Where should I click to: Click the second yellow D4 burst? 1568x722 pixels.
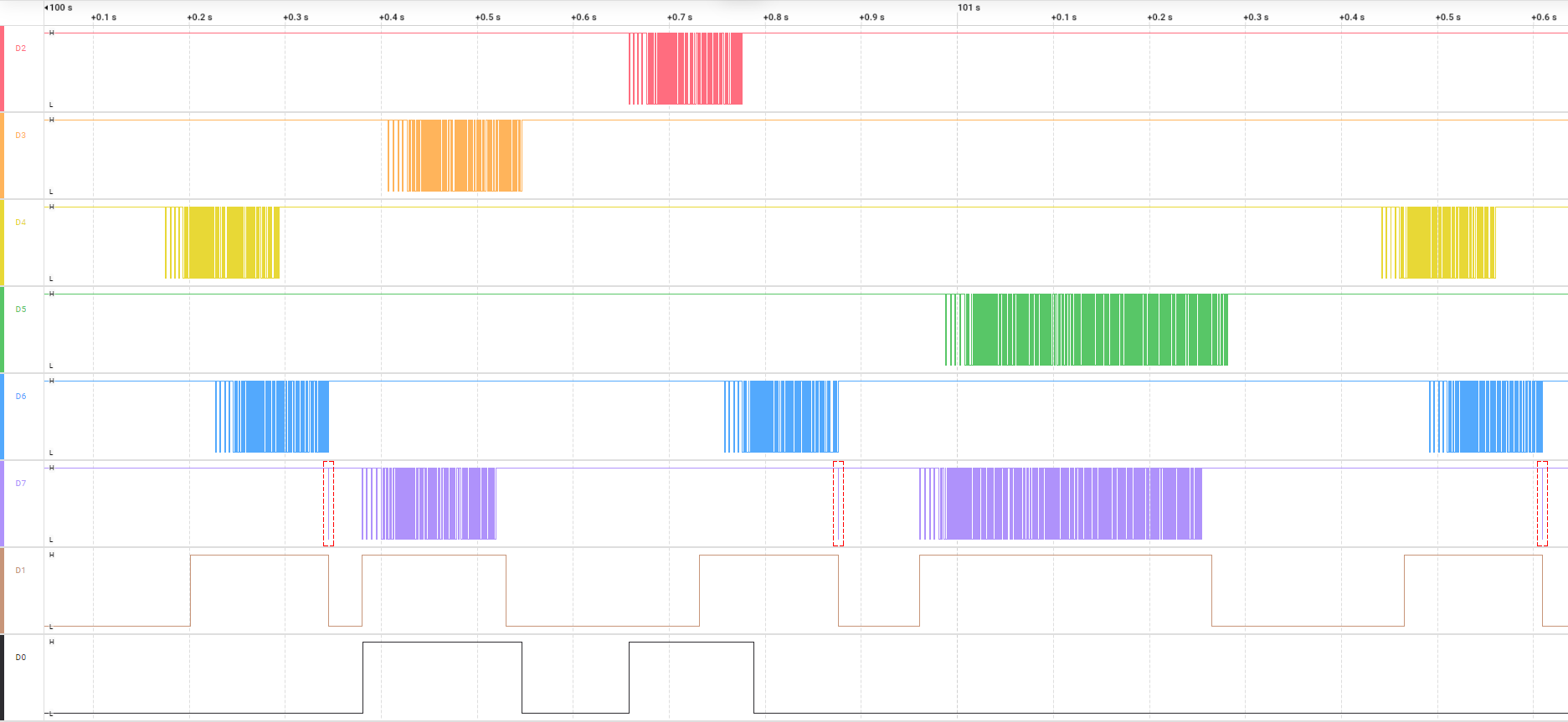pos(1438,243)
